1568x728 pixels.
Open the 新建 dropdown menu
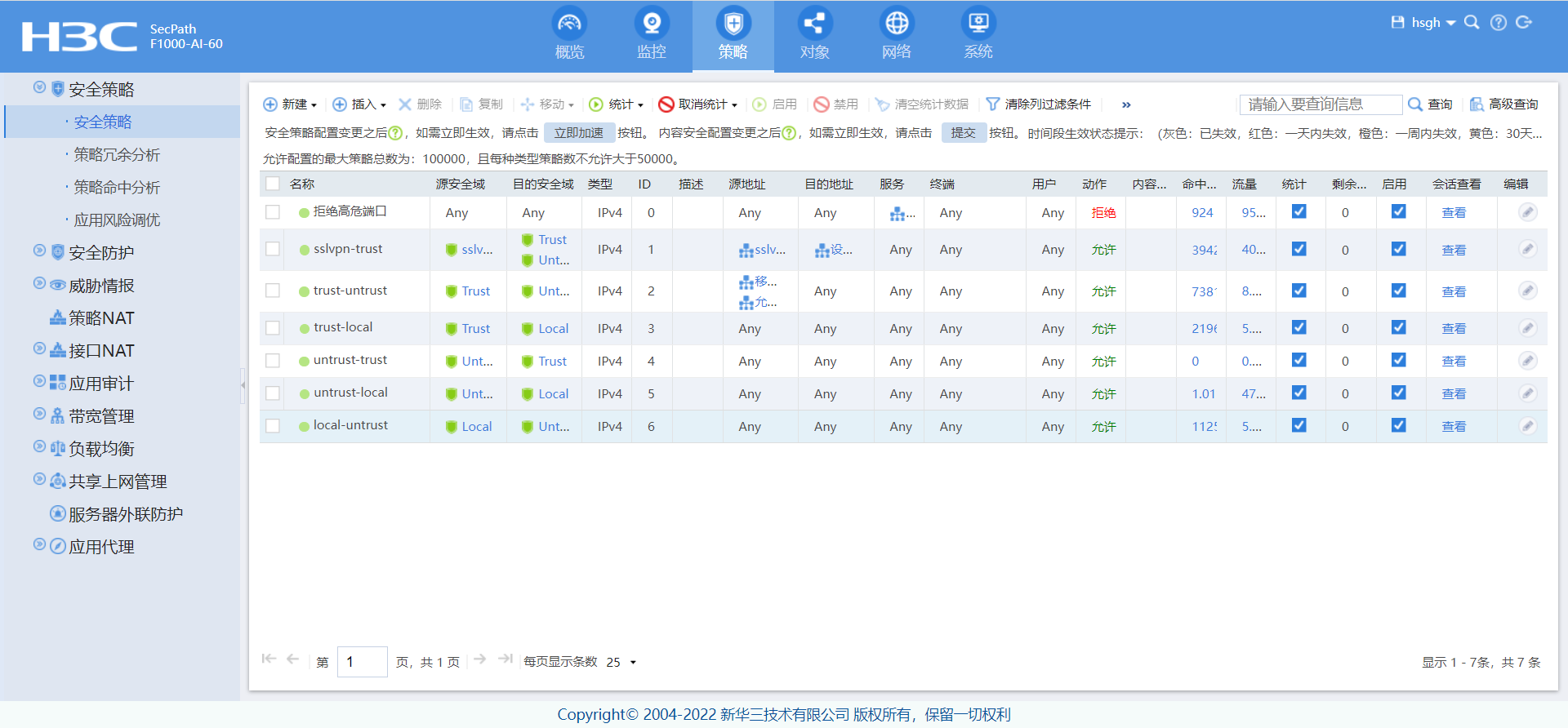coord(291,104)
